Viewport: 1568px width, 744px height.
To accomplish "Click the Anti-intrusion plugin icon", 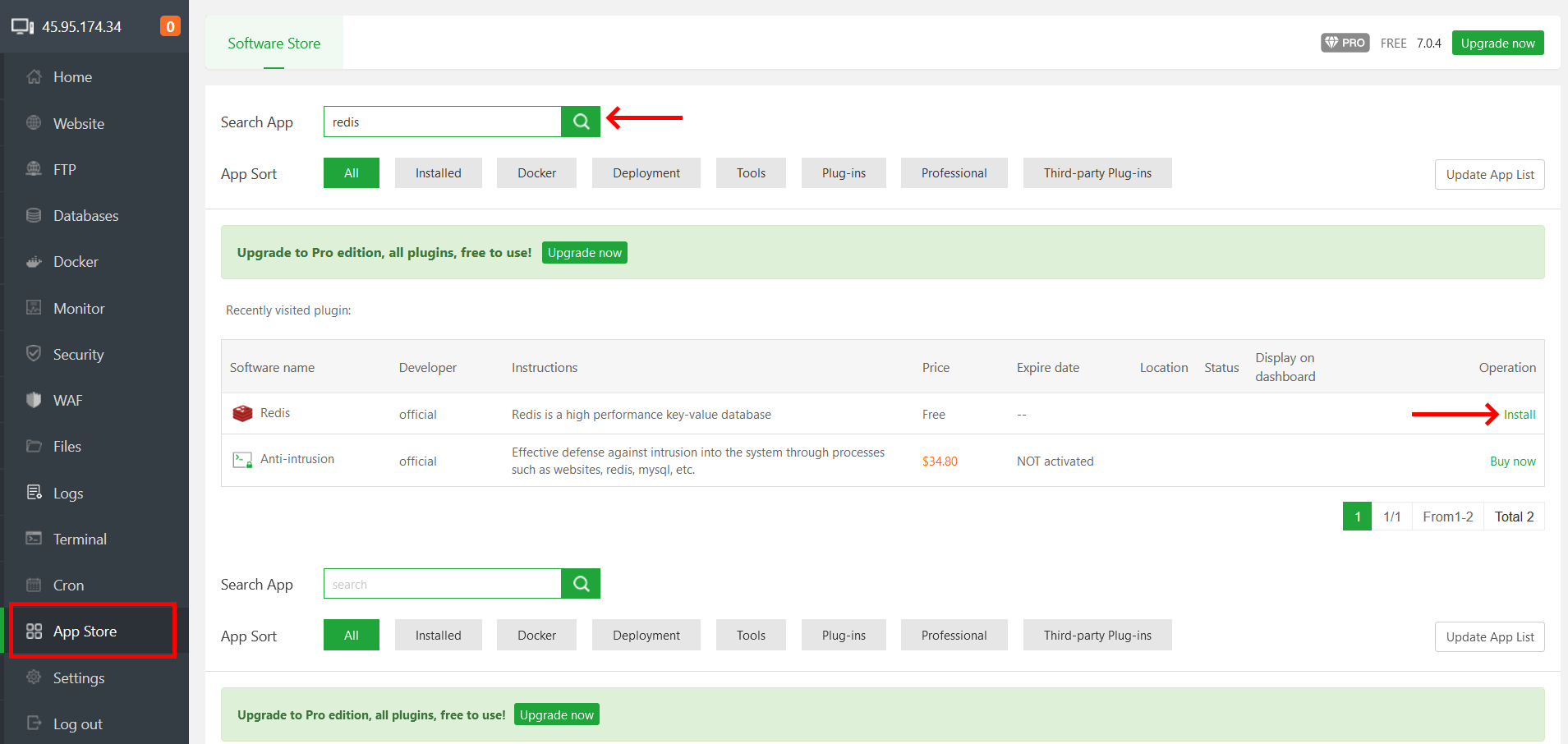I will click(x=242, y=460).
